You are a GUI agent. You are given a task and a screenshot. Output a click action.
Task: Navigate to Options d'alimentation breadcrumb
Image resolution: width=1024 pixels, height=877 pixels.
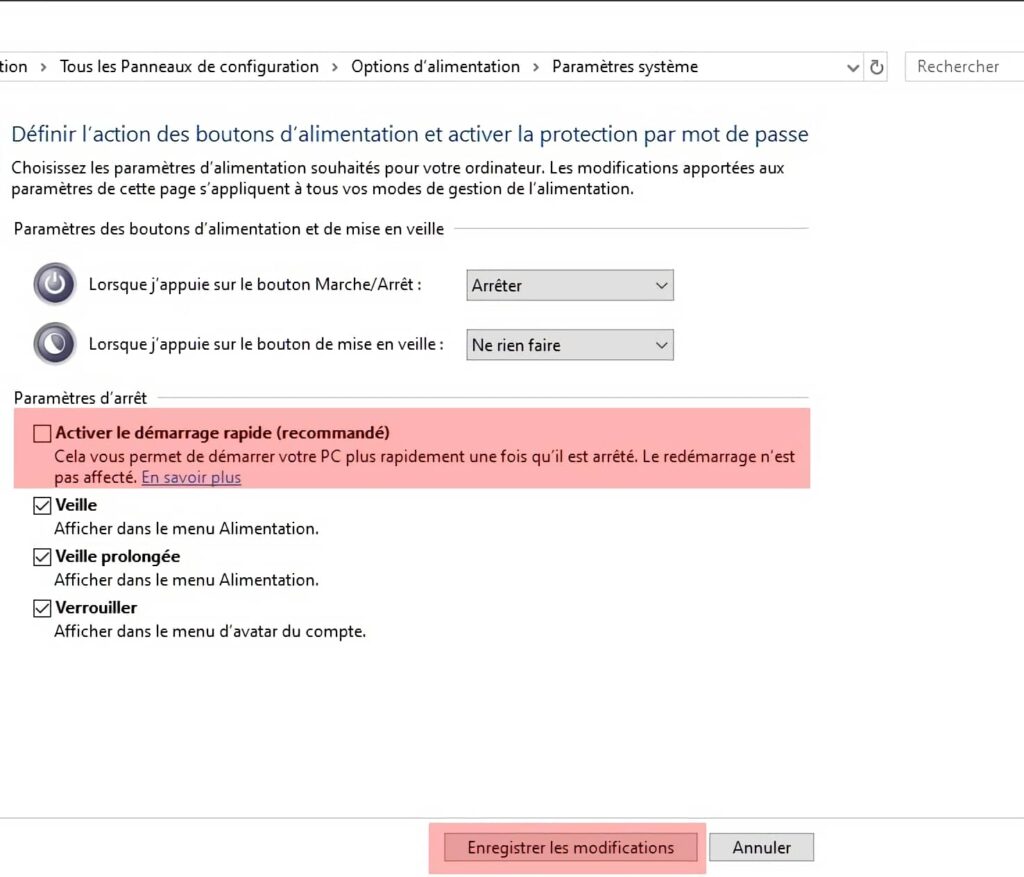pyautogui.click(x=435, y=67)
